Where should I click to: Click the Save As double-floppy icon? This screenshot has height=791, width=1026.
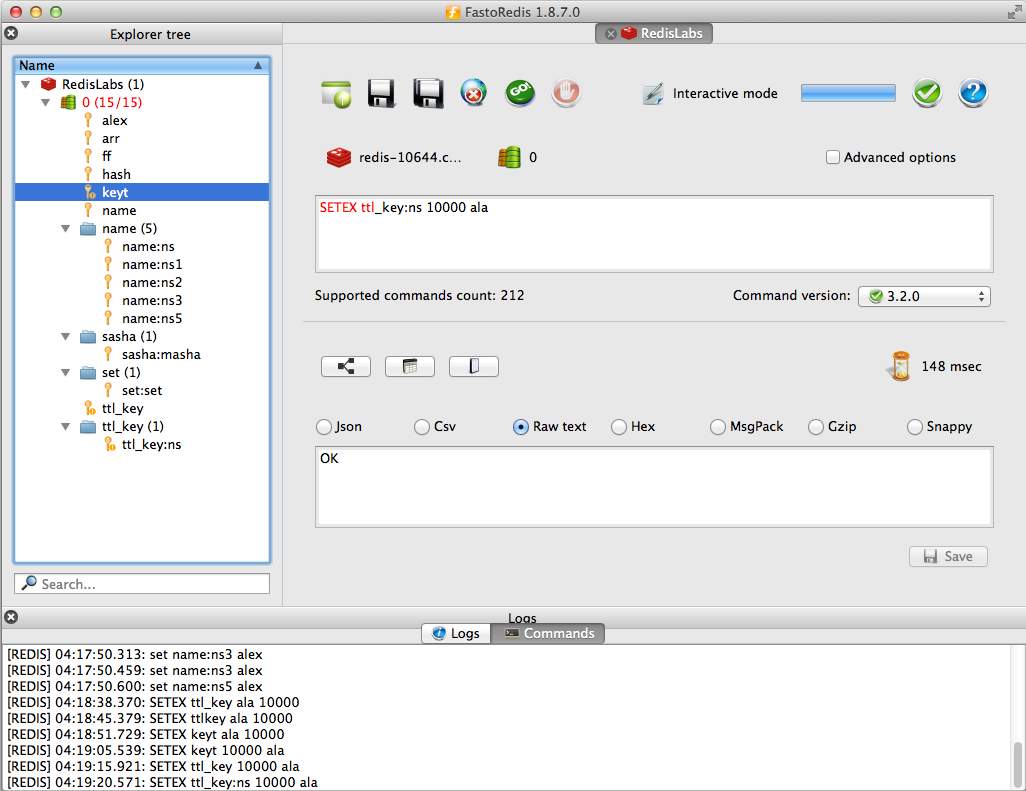coord(429,94)
